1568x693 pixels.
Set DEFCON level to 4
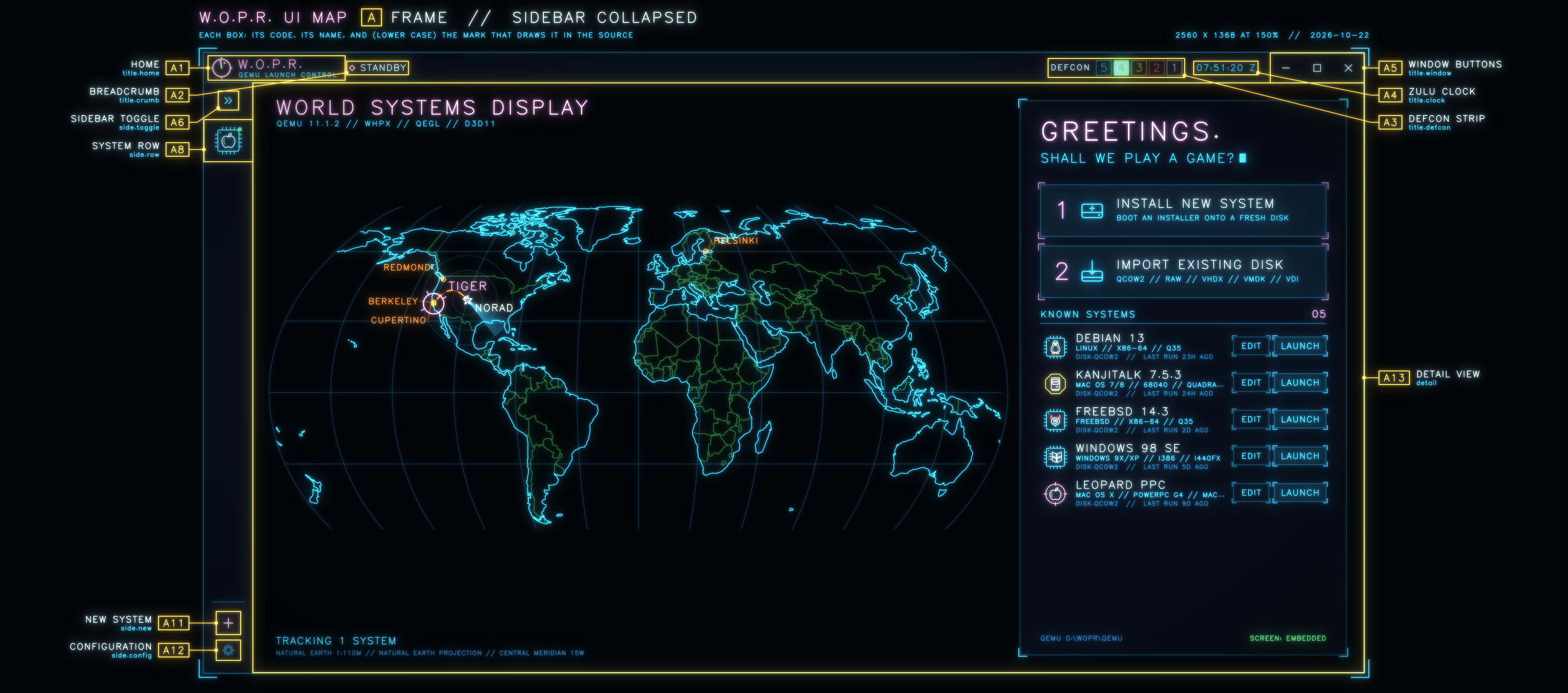[1121, 67]
